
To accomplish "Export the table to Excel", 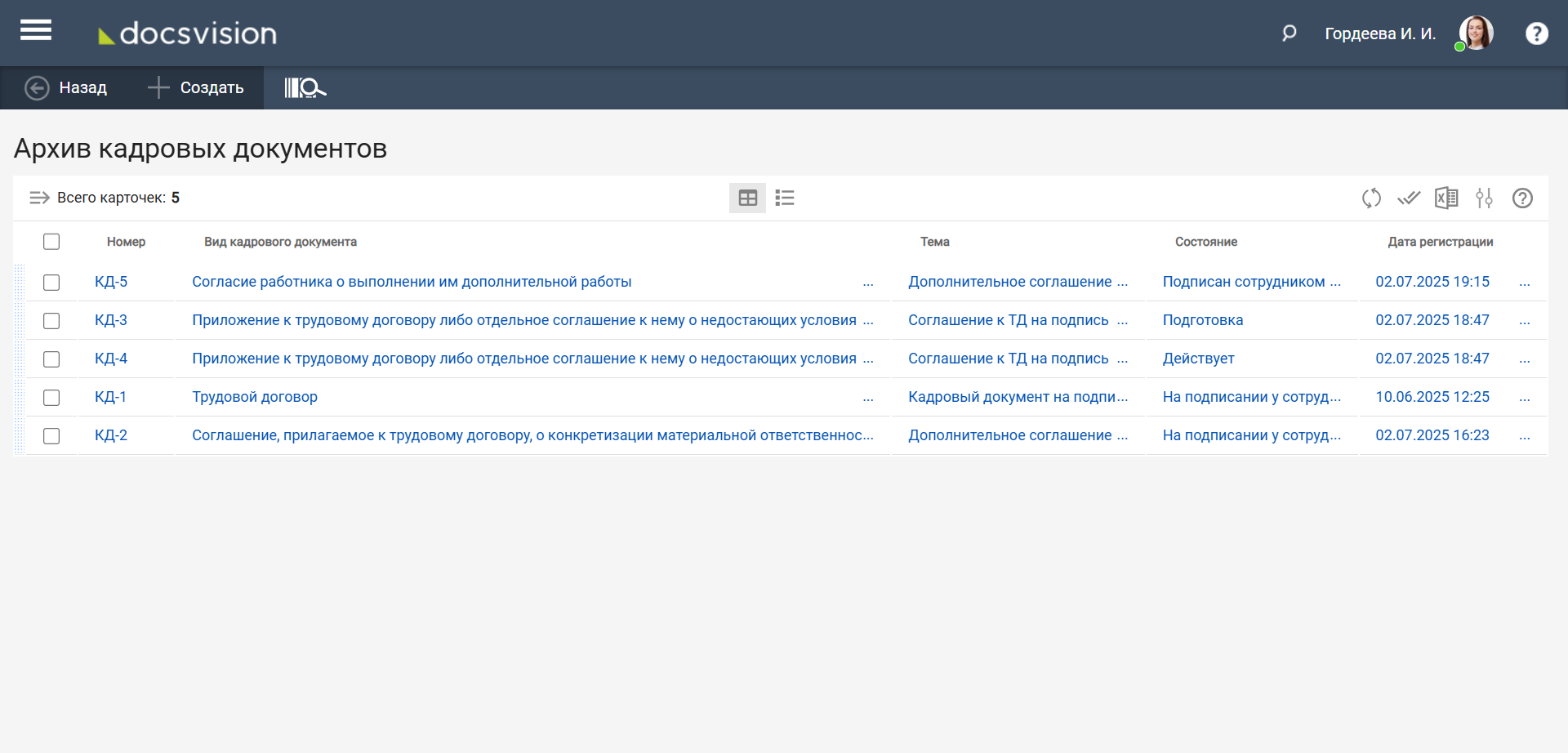I will pyautogui.click(x=1446, y=198).
